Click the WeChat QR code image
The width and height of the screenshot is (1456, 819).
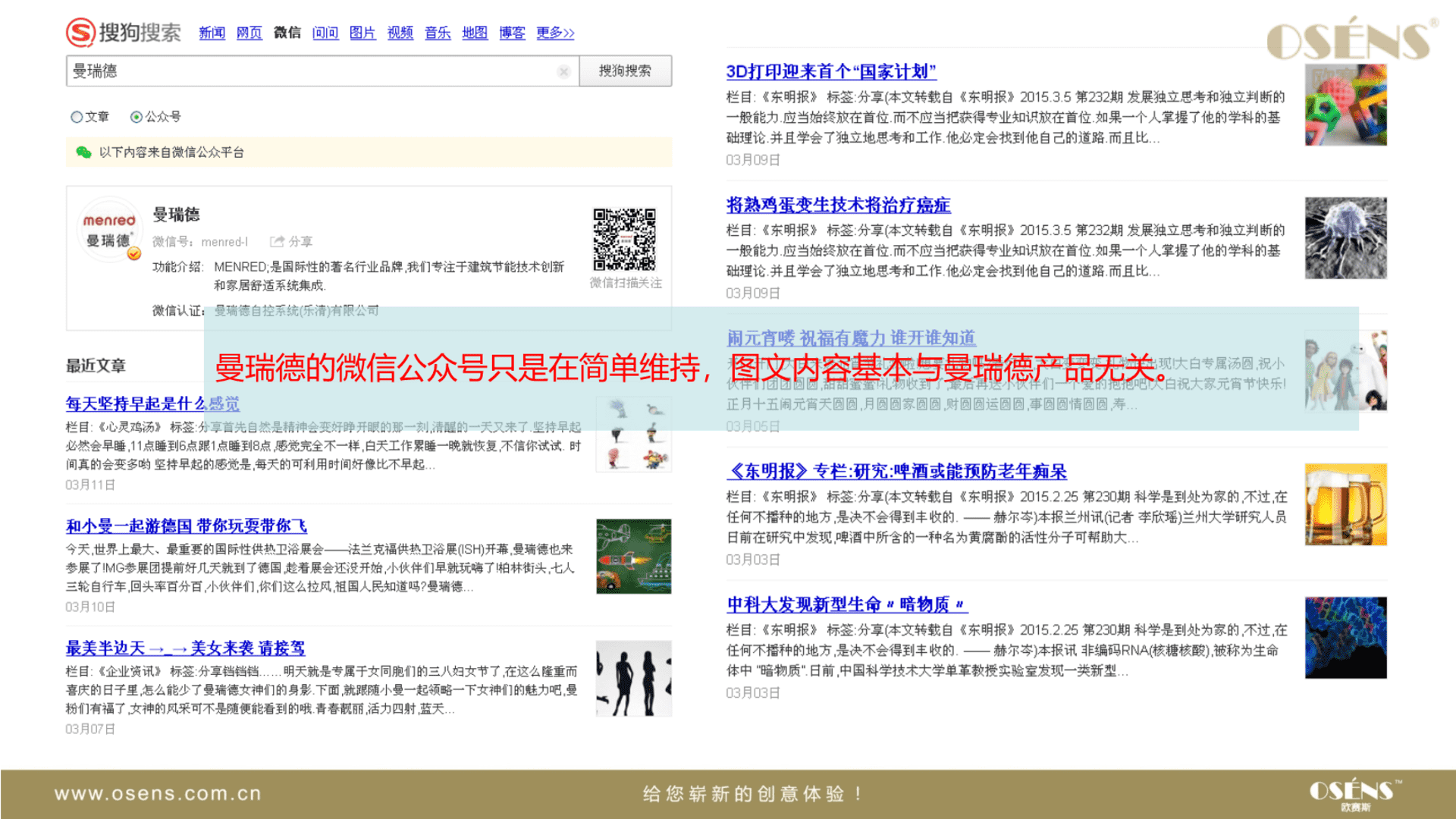(x=624, y=240)
